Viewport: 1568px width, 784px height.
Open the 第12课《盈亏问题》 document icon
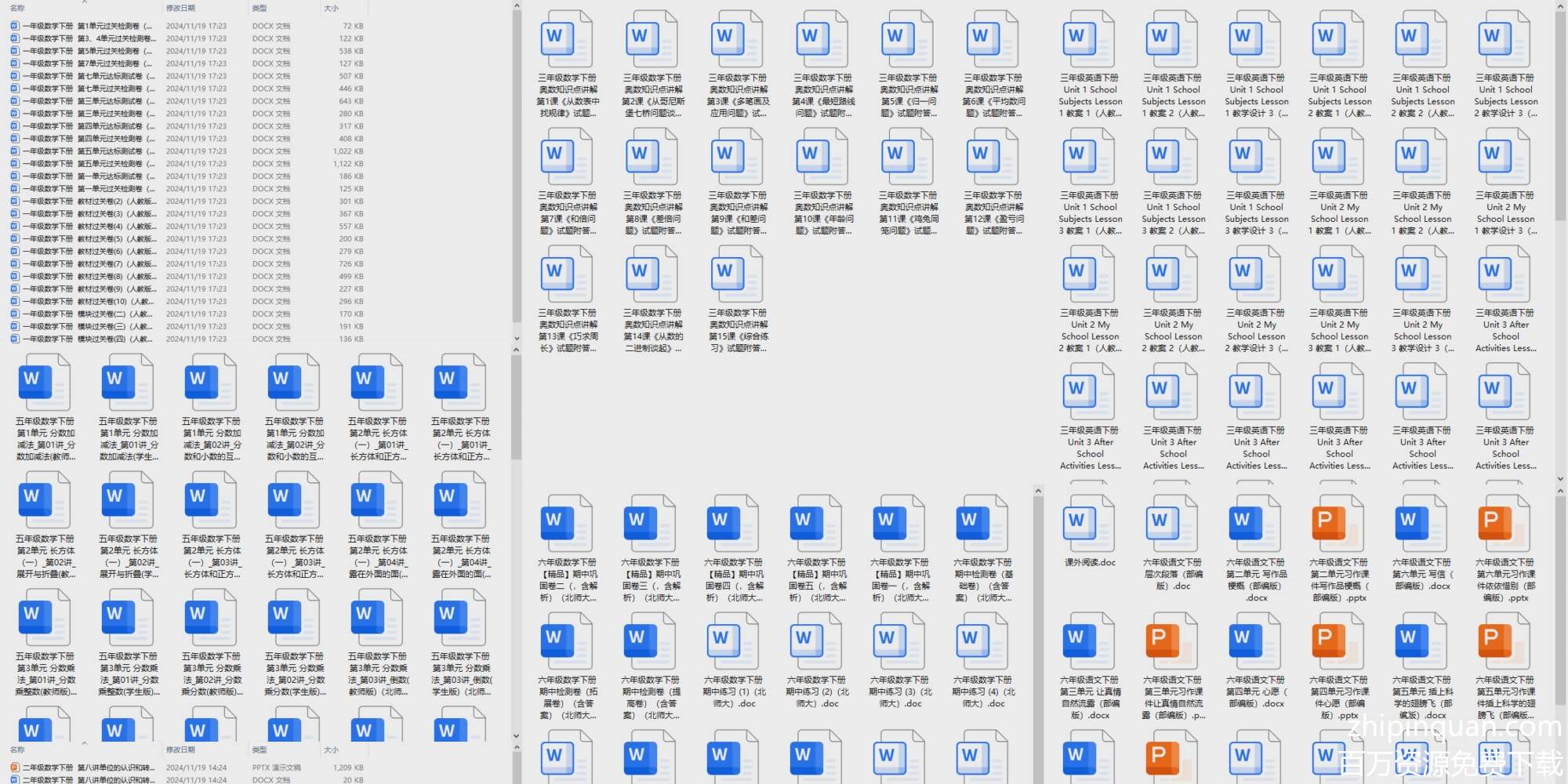(992, 157)
